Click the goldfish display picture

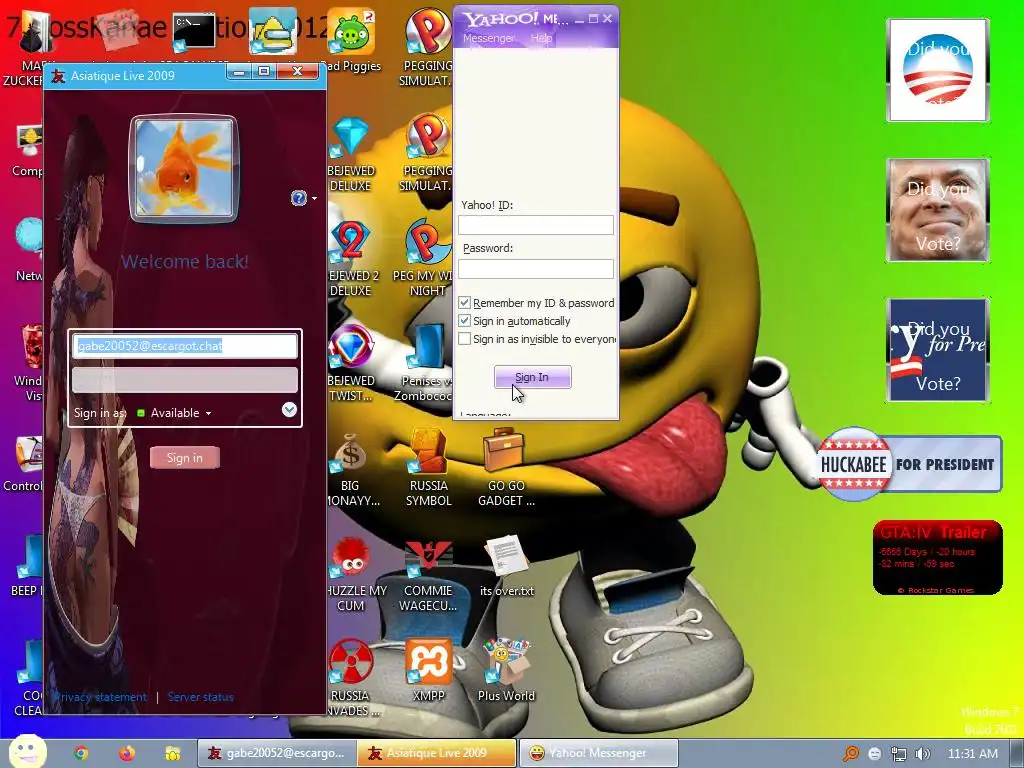coord(184,168)
